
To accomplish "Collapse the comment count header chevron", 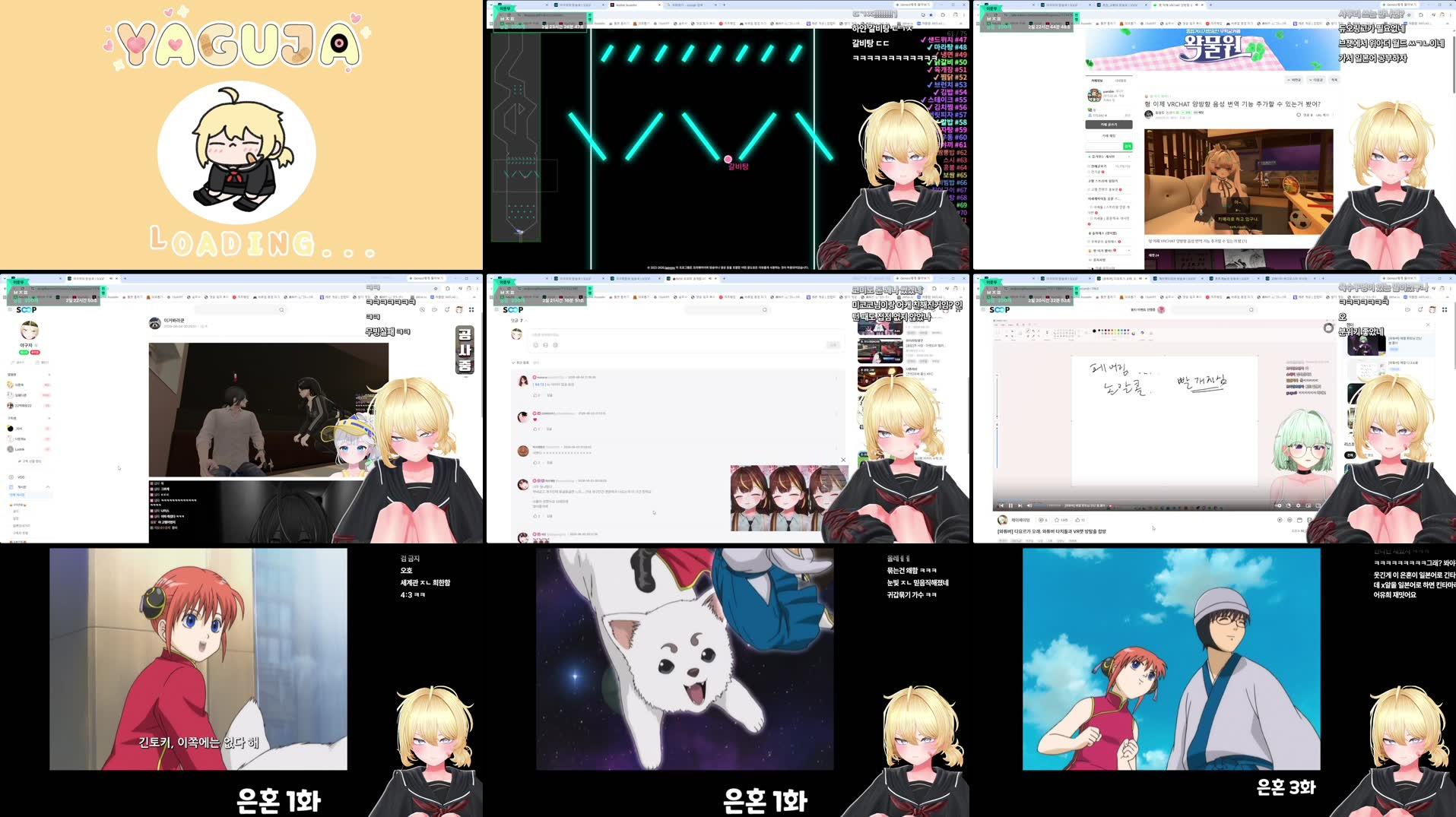I will point(527,321).
